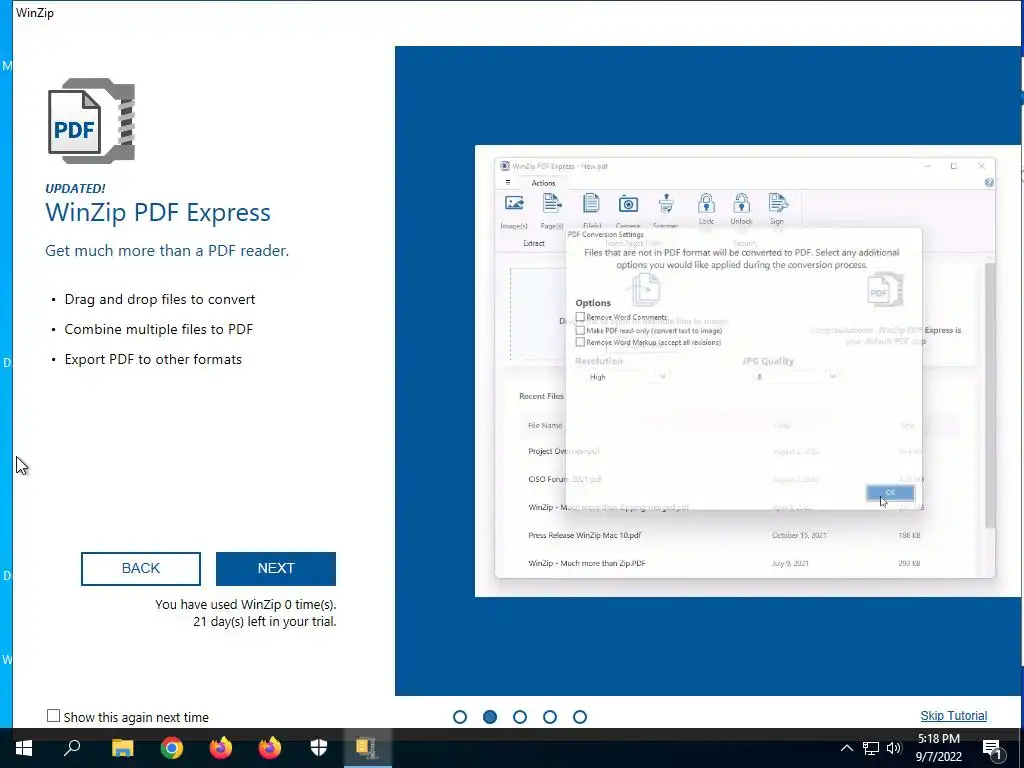The height and width of the screenshot is (768, 1024).
Task: Show hidden tray icons chevron
Action: coord(846,748)
